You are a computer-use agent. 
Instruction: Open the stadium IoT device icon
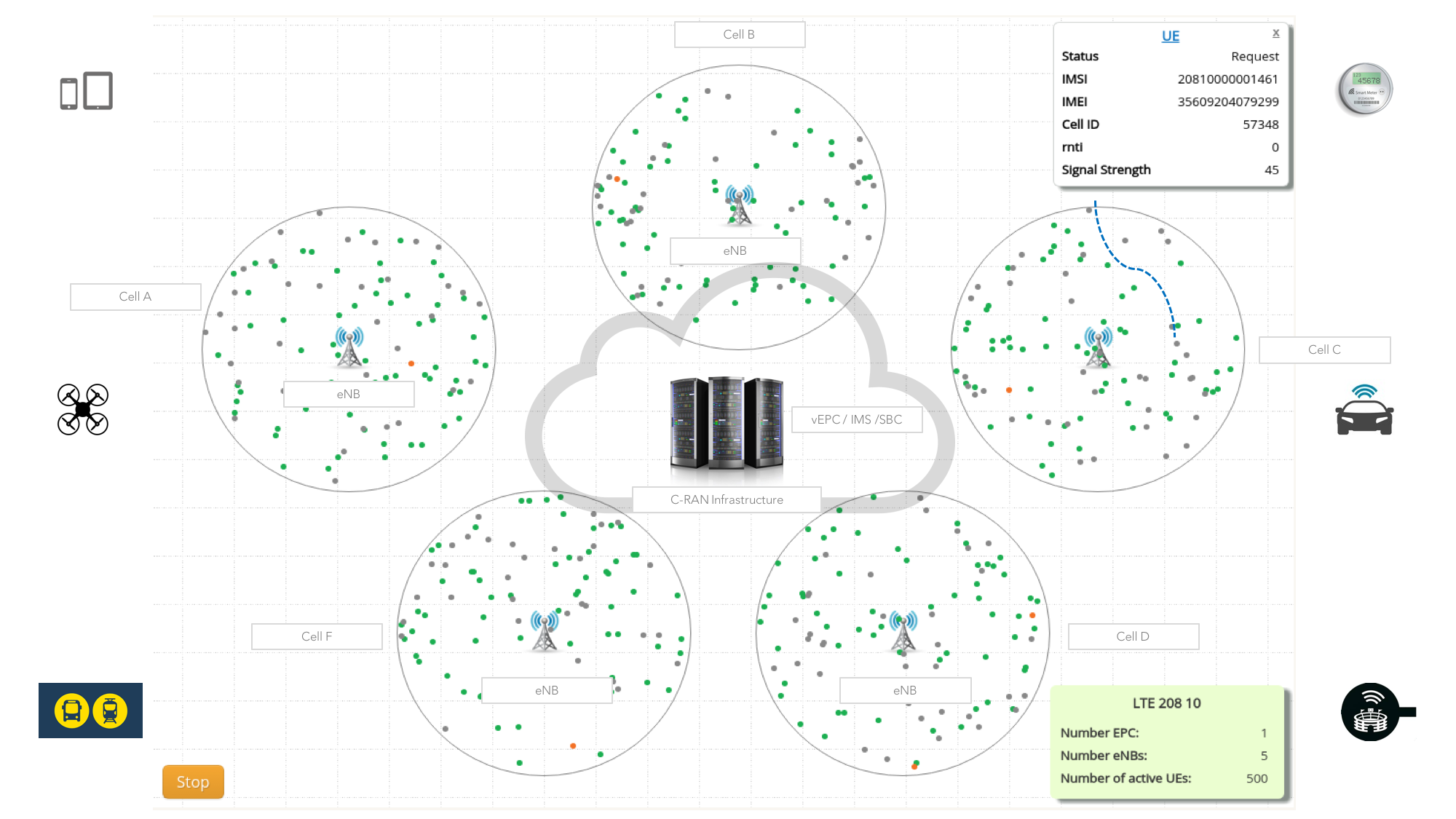[x=1372, y=712]
